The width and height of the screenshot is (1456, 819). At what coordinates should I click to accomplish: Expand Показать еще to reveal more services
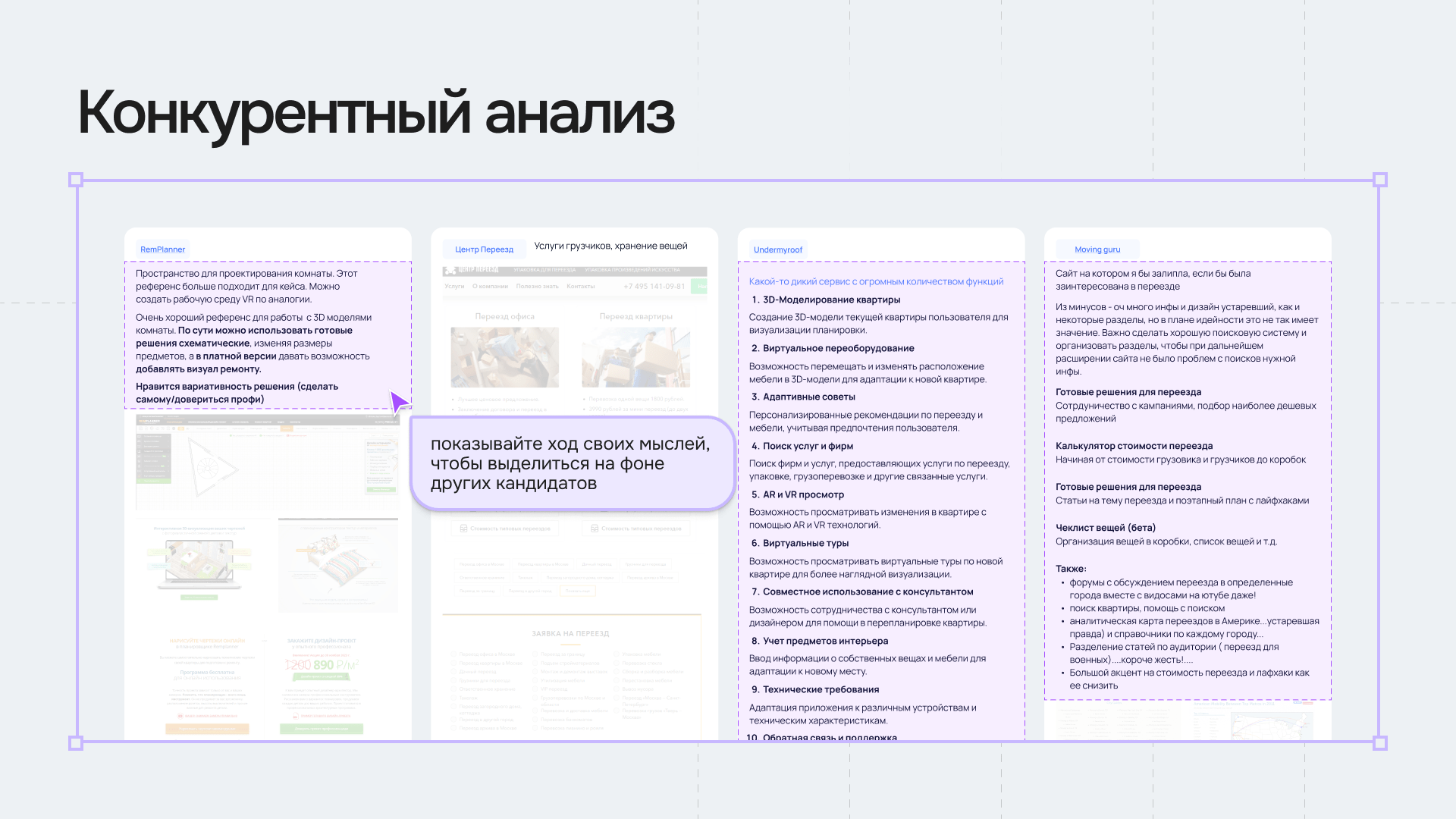(x=577, y=591)
